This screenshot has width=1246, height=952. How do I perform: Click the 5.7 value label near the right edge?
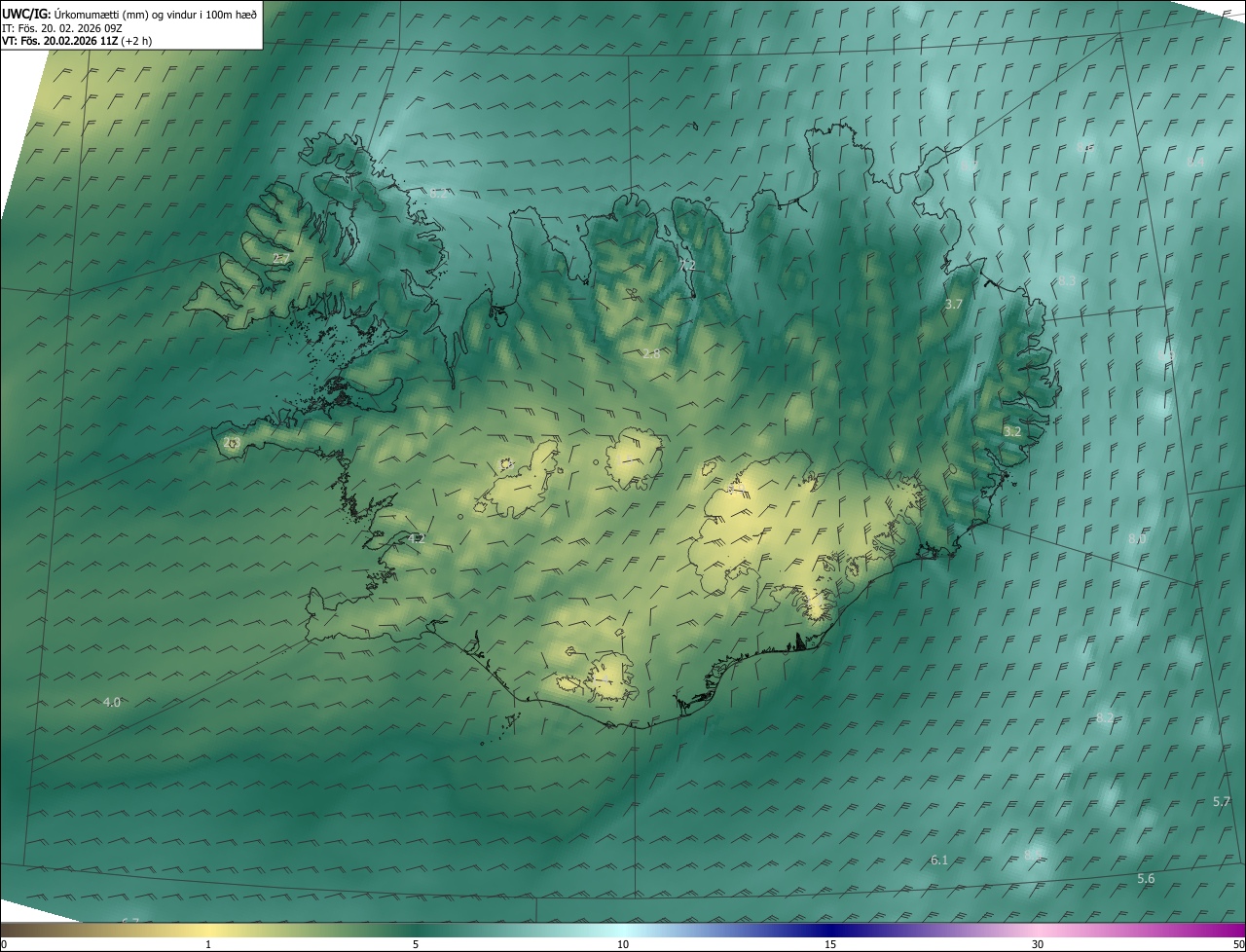point(1222,801)
